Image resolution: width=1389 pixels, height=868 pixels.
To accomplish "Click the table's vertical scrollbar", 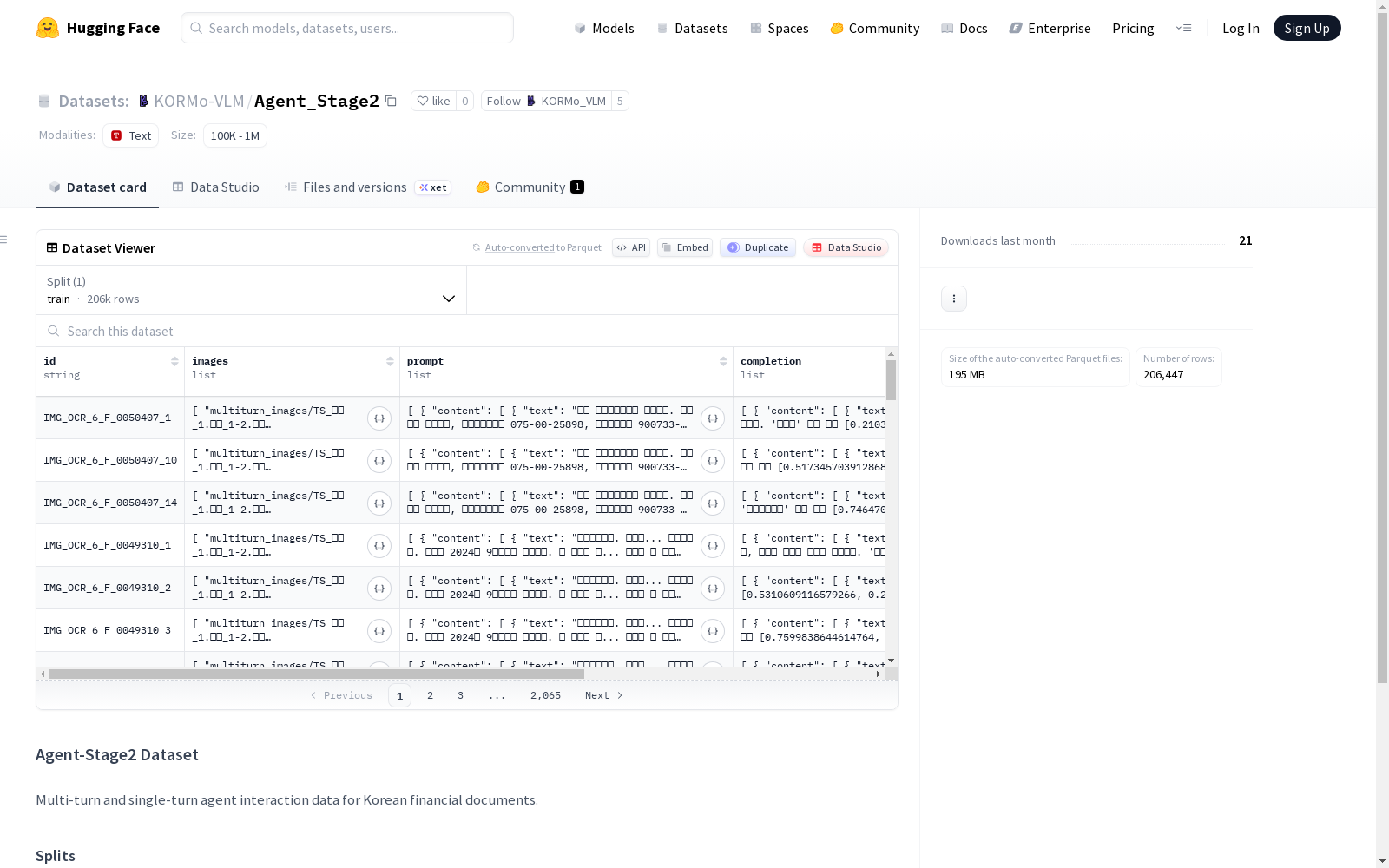I will coord(891,380).
